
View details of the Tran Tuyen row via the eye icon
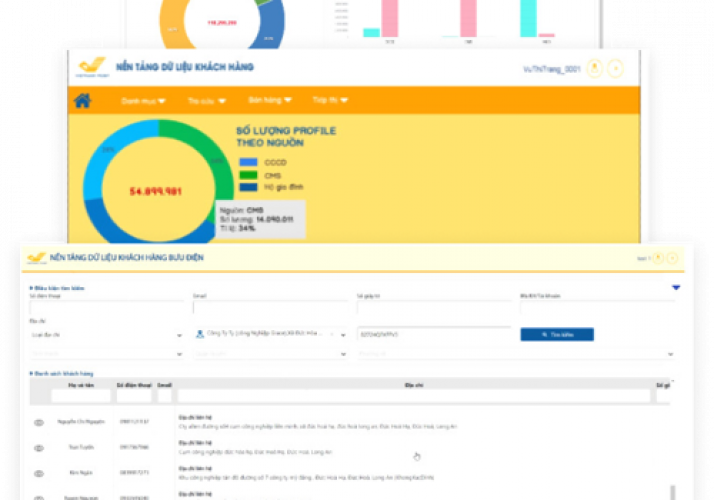(x=39, y=448)
